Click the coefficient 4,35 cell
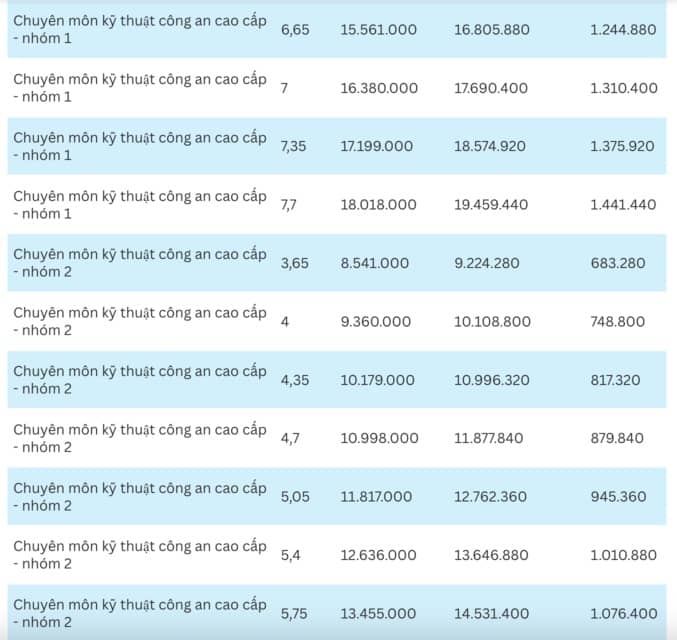 pyautogui.click(x=295, y=380)
